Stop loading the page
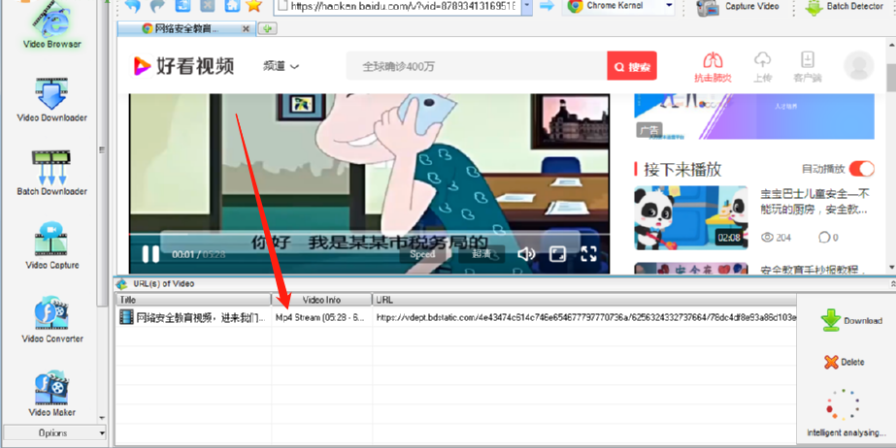896x448 pixels. [207, 6]
